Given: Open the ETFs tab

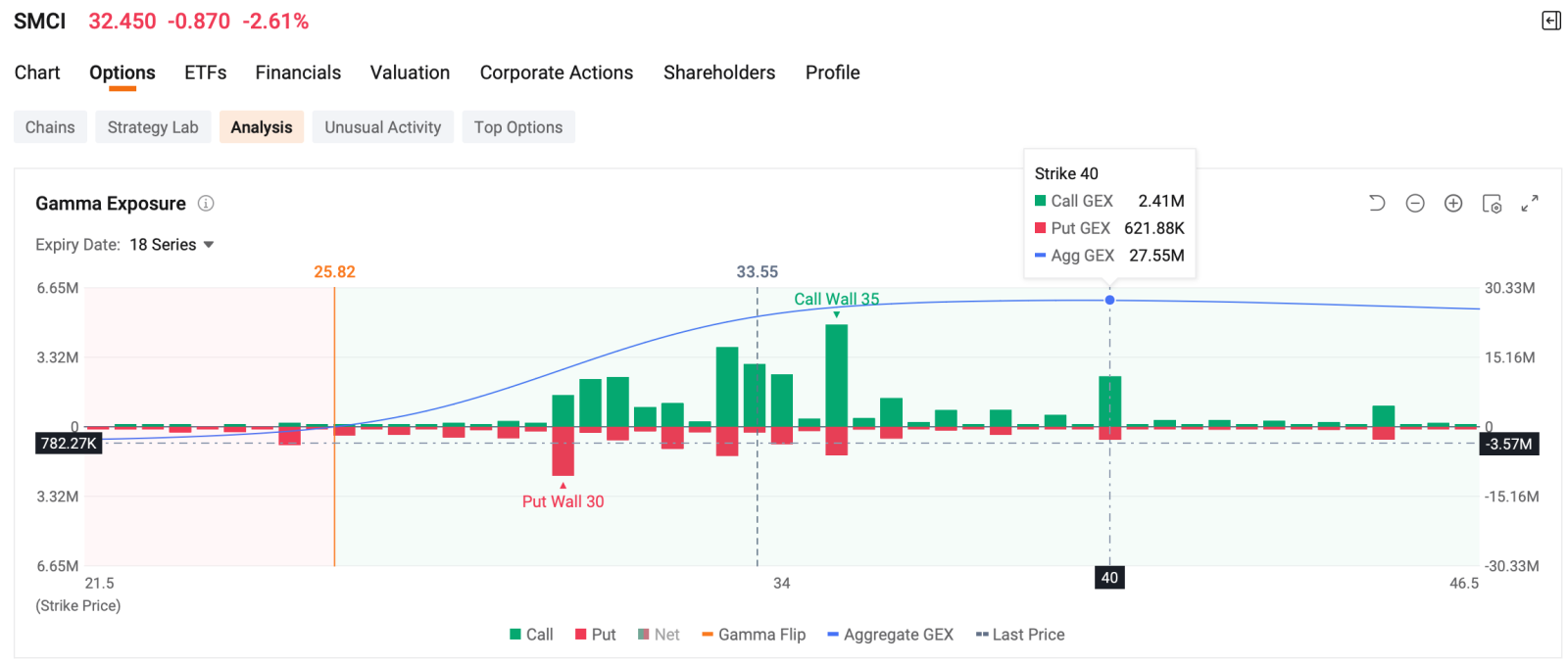Looking at the screenshot, I should click(206, 72).
